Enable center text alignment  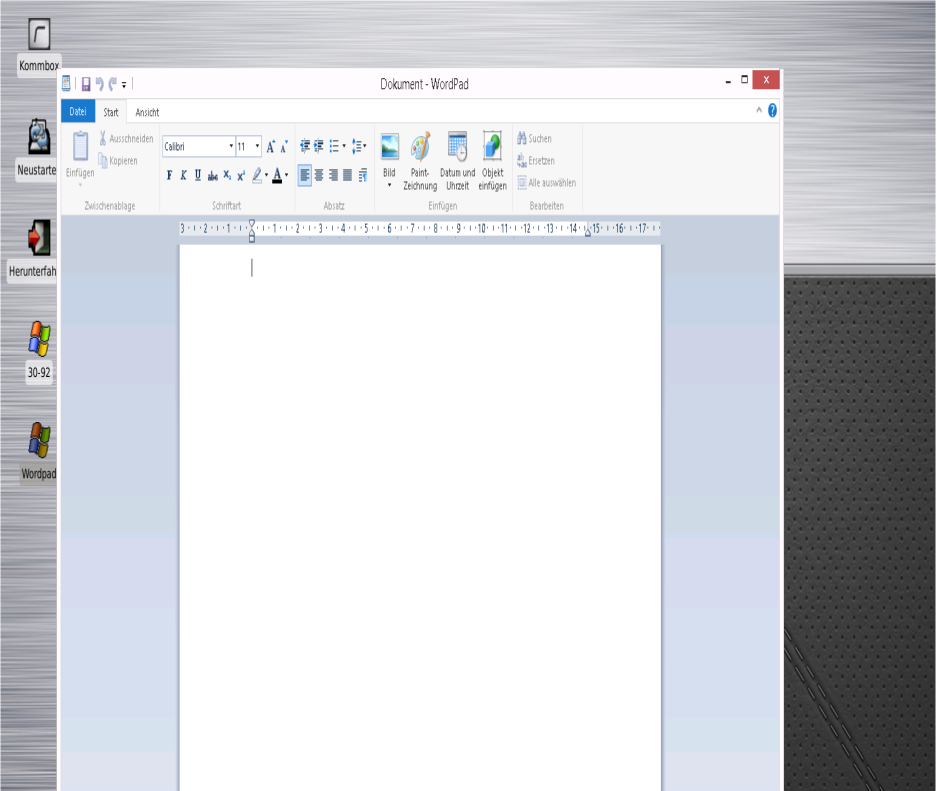click(320, 175)
